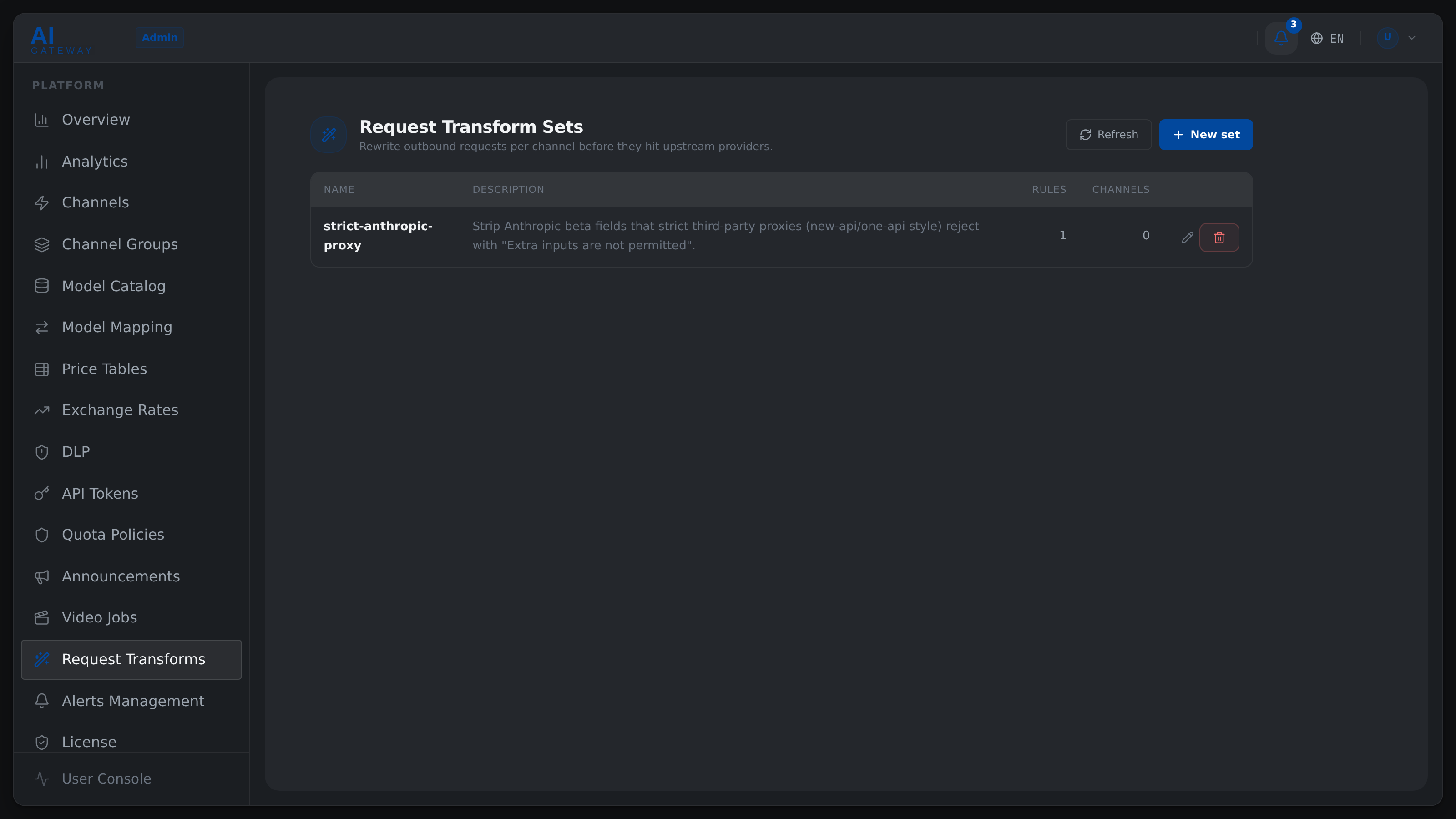This screenshot has width=1456, height=819.
Task: Click the 'Rewrite outbound requests' subtitle
Action: click(566, 147)
